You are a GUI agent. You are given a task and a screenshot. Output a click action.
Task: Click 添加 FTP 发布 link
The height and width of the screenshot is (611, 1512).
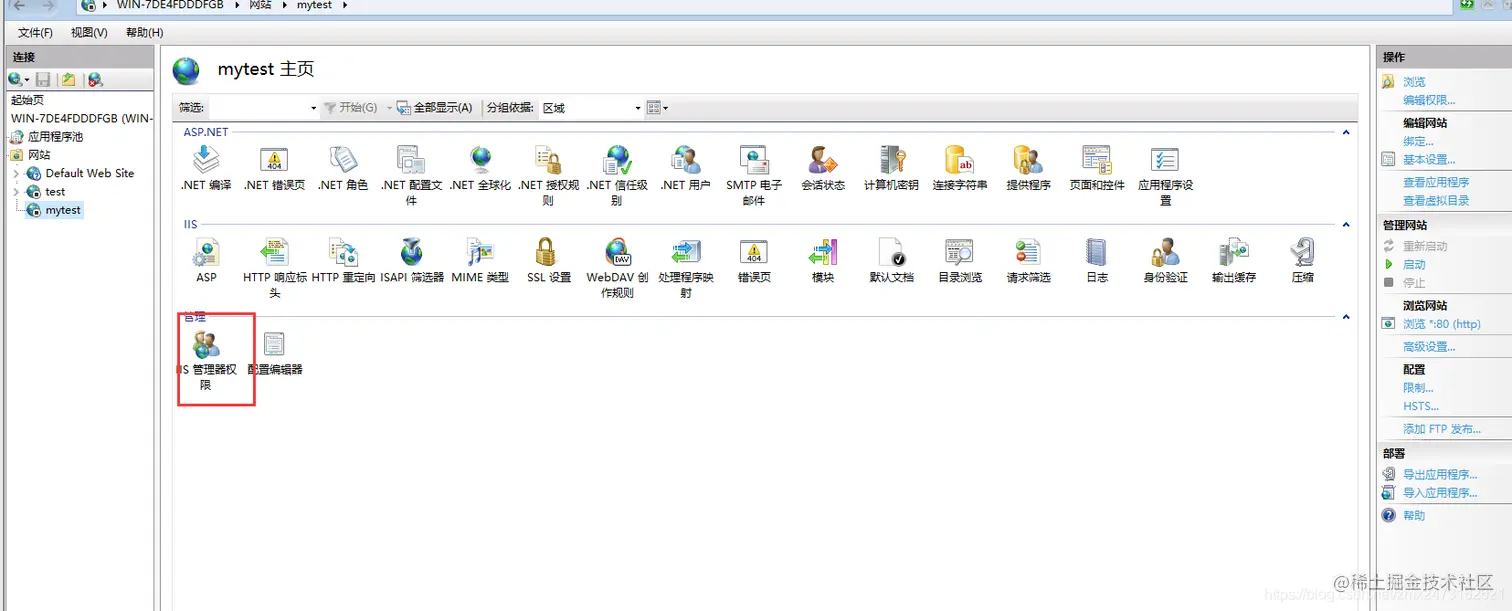(x=1441, y=429)
